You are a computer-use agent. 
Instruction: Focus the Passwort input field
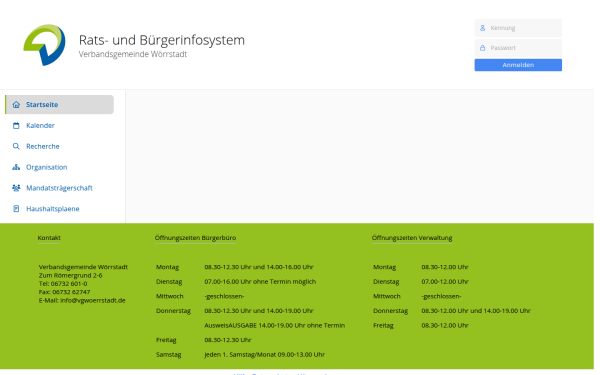(x=518, y=48)
